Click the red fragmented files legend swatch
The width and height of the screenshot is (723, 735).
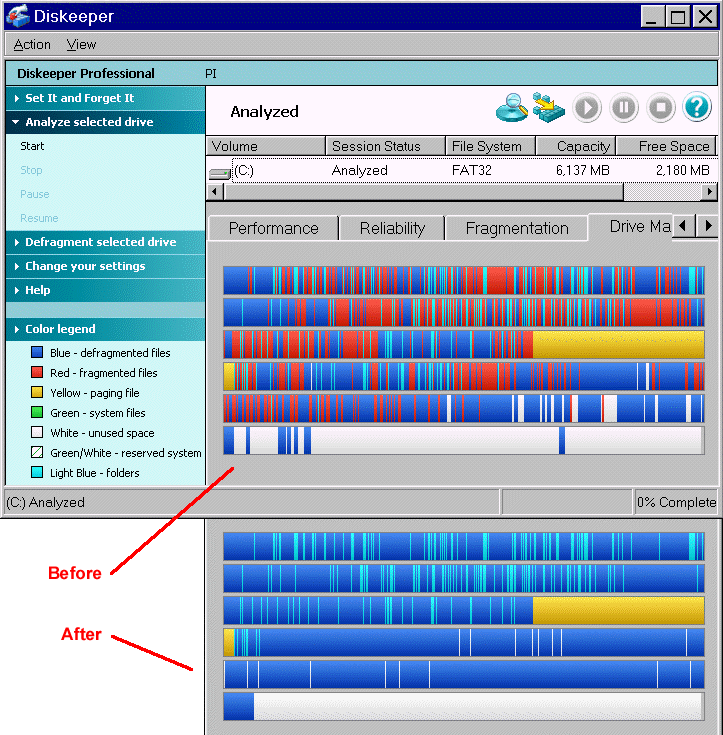(x=37, y=372)
